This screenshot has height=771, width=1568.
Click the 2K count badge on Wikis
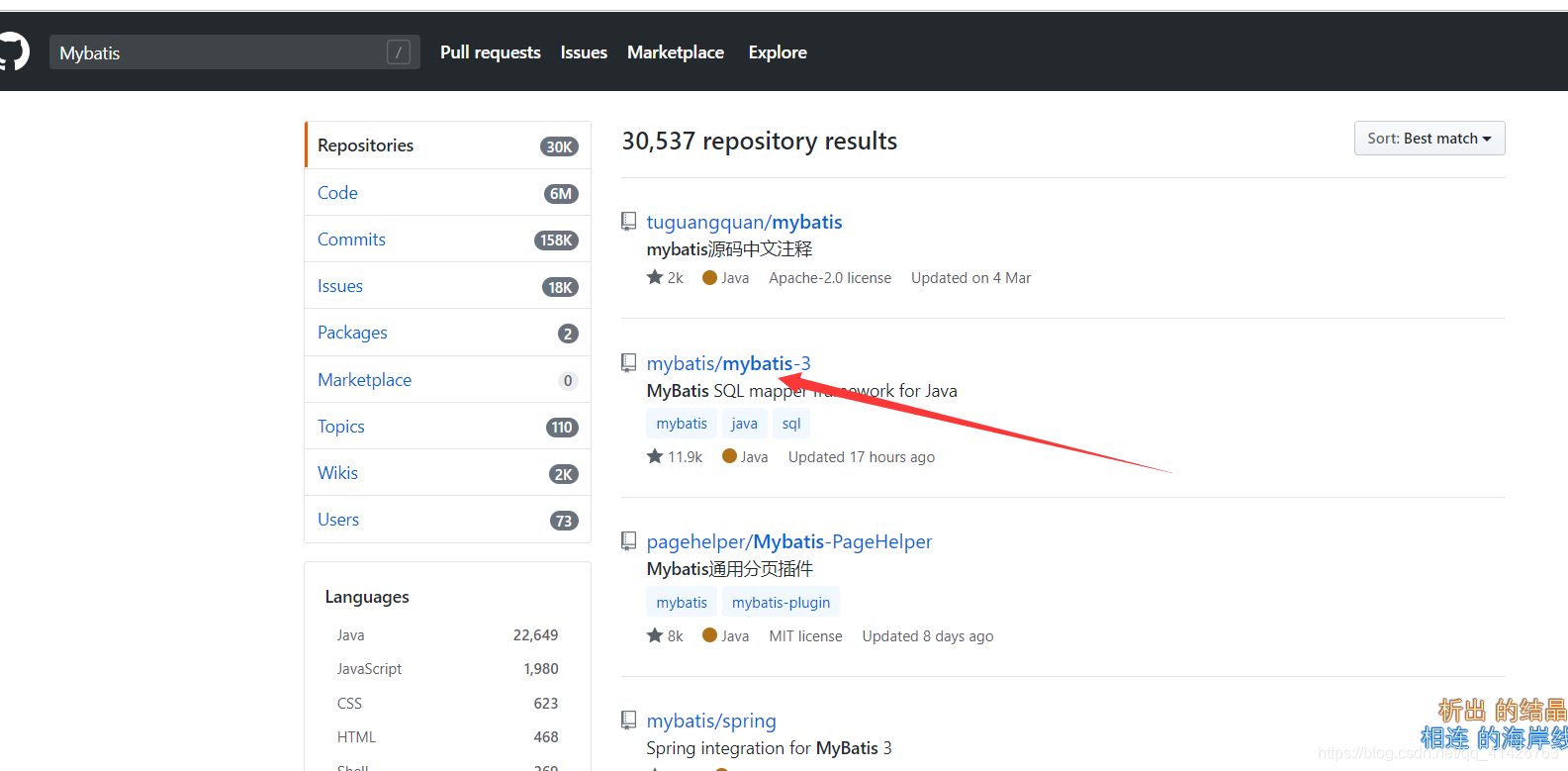pos(564,474)
